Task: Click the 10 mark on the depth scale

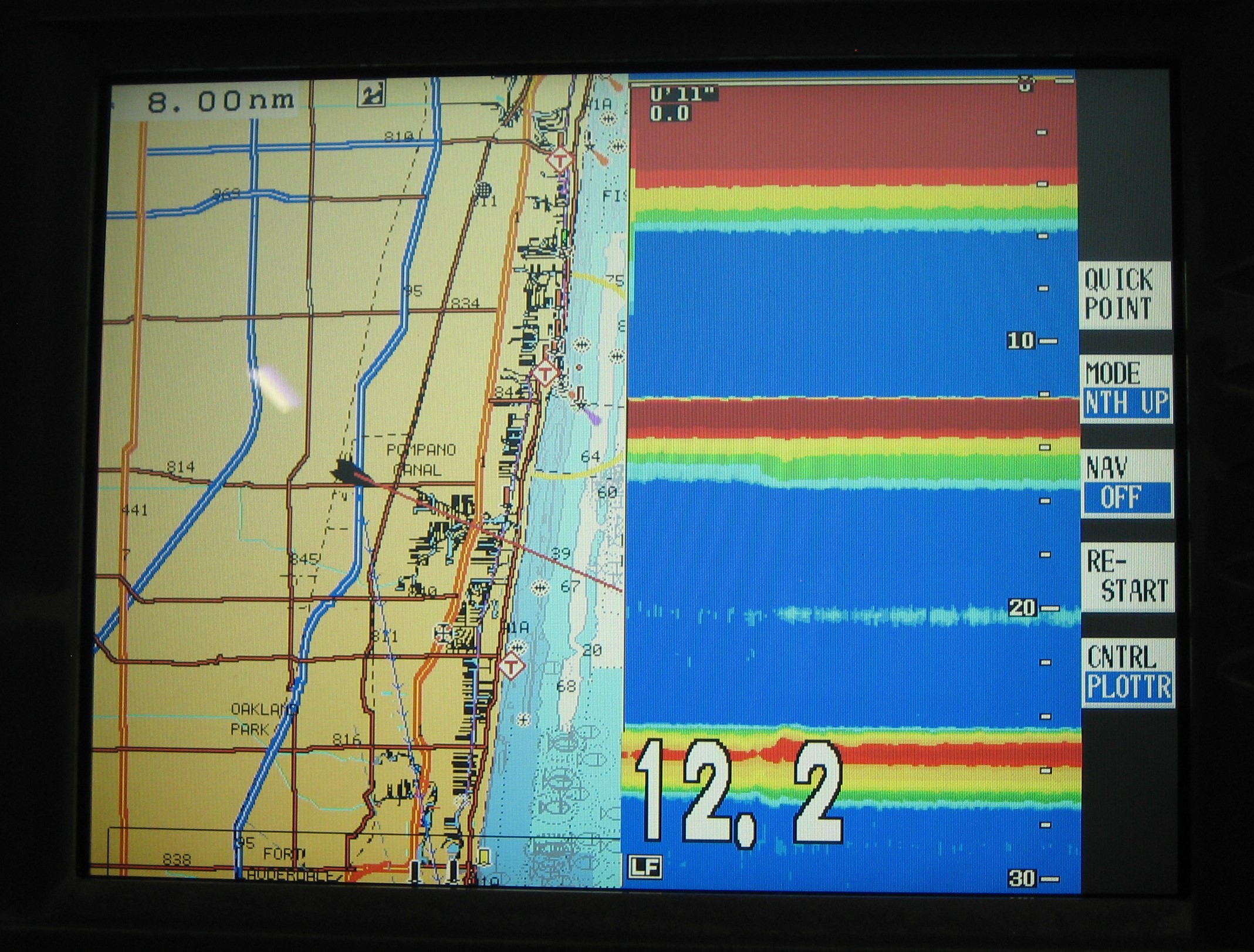Action: 1020,340
